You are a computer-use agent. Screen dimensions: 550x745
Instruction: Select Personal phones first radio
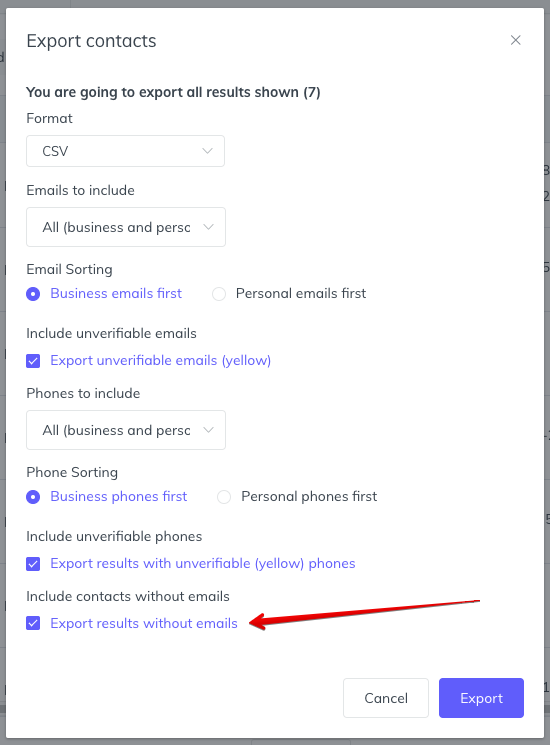224,497
